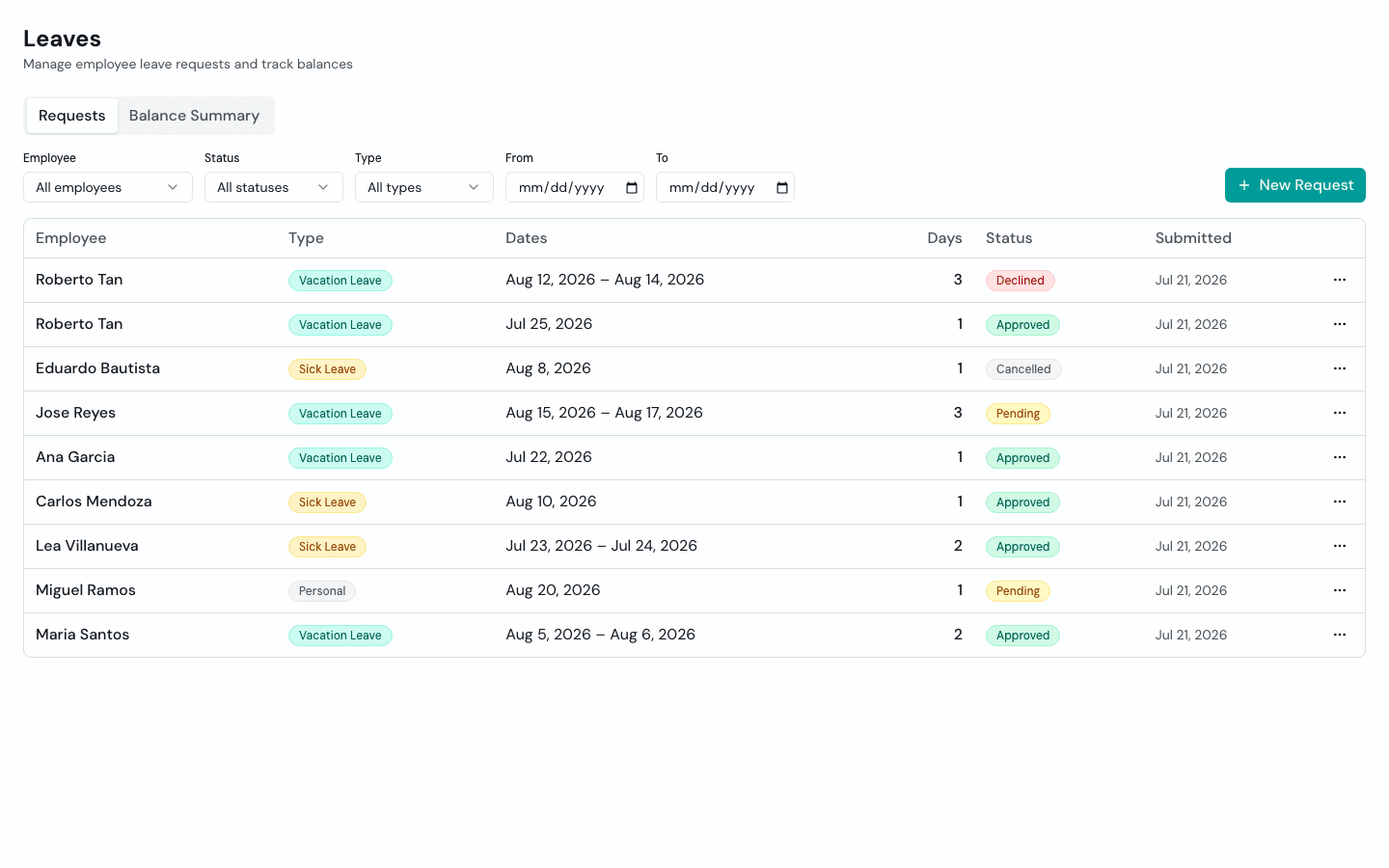Click dates Jul 23, 2026 – Jul 24, 2026
Image resolution: width=1389 pixels, height=868 pixels.
[601, 546]
